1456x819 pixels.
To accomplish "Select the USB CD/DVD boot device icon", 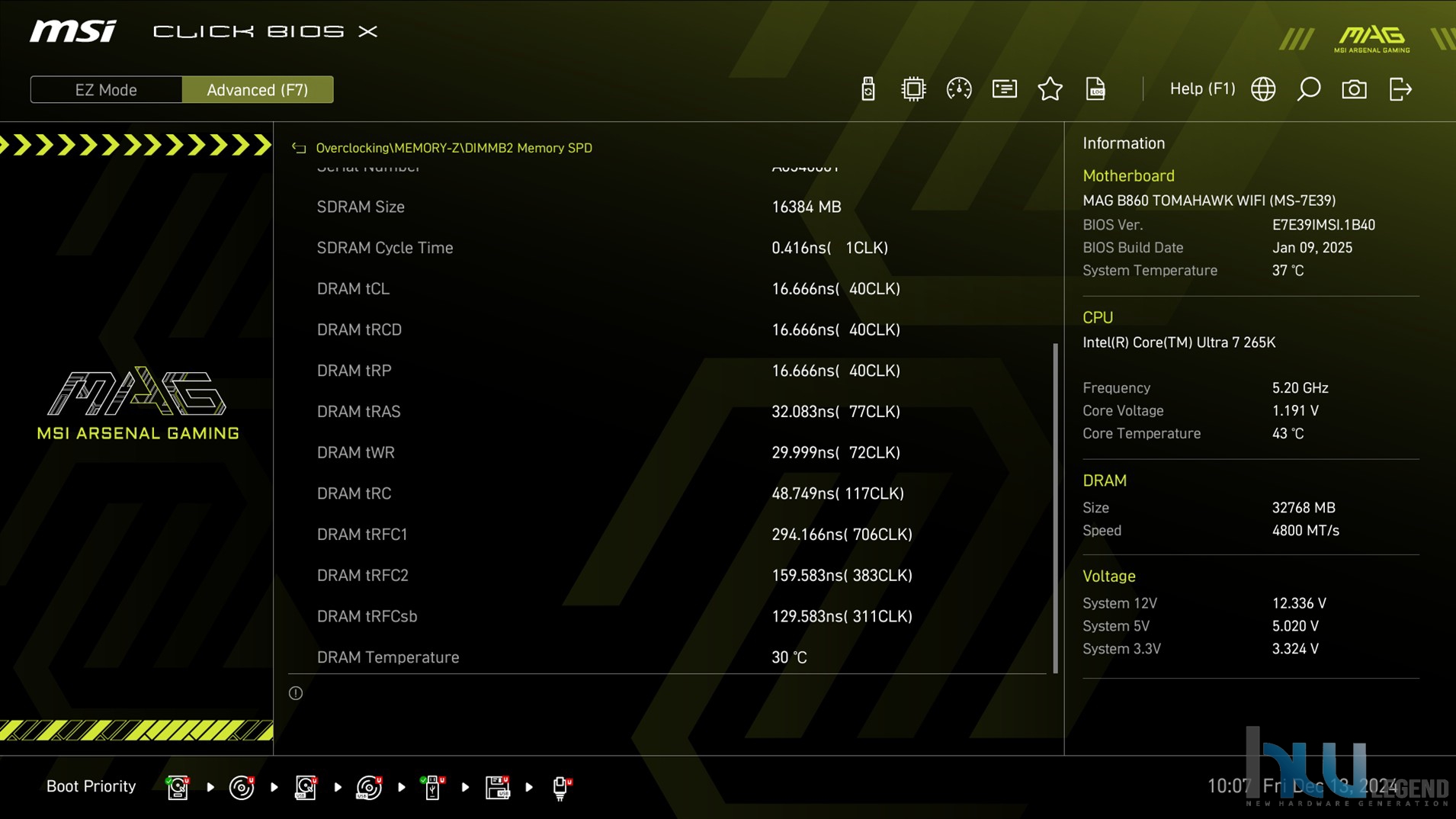I will coord(369,787).
